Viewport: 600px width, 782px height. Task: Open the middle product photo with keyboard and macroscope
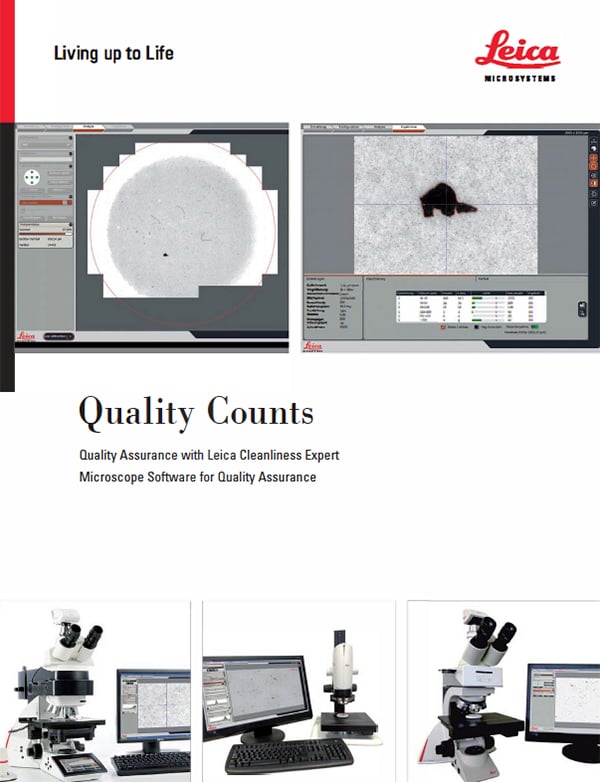(299, 691)
